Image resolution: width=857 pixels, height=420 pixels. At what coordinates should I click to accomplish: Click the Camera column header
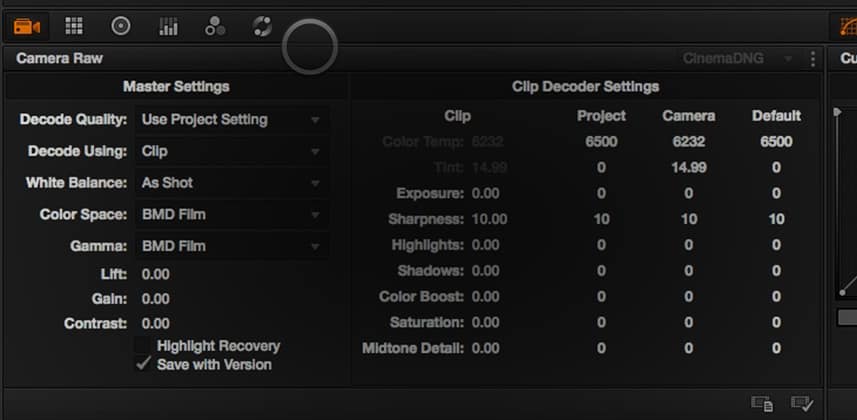tap(689, 116)
